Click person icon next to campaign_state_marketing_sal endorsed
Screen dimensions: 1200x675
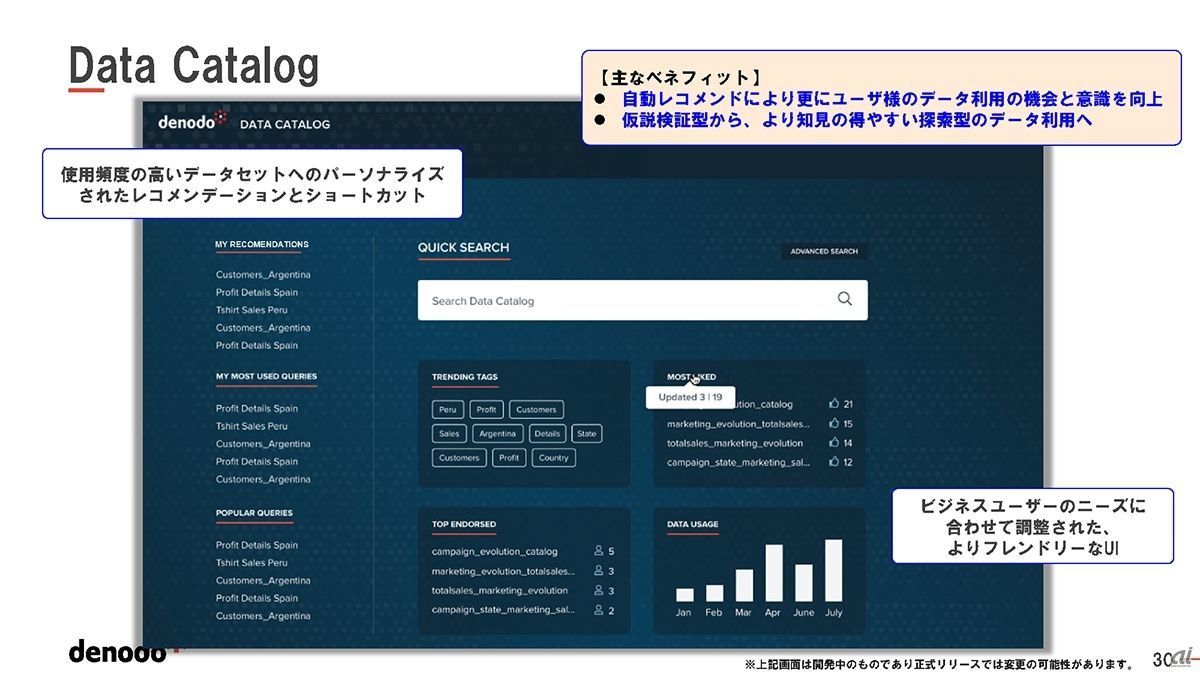(x=599, y=610)
